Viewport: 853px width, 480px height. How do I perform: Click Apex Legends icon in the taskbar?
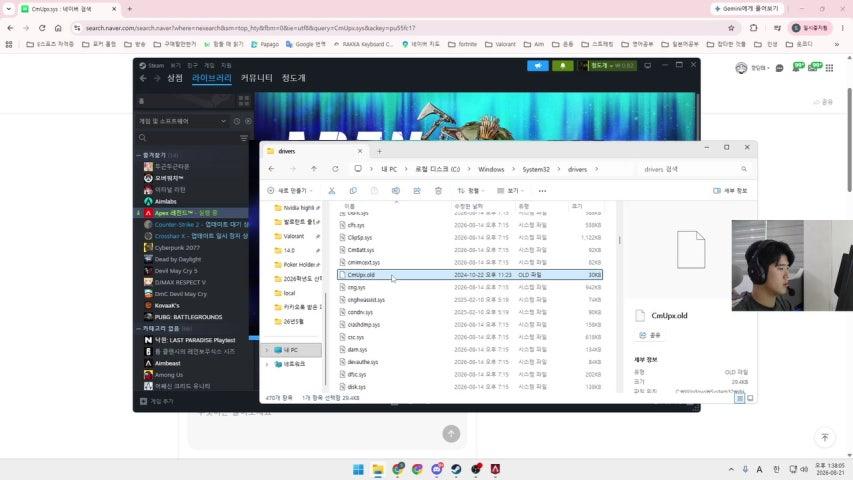click(496, 469)
